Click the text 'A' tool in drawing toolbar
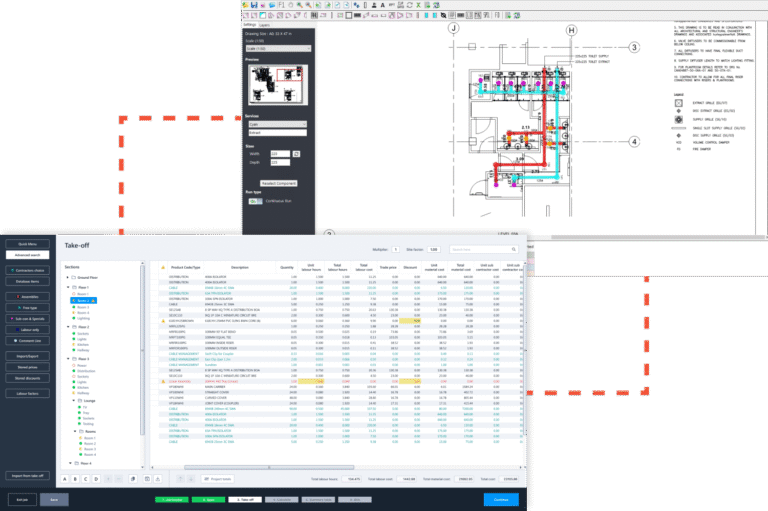 [x=383, y=5]
